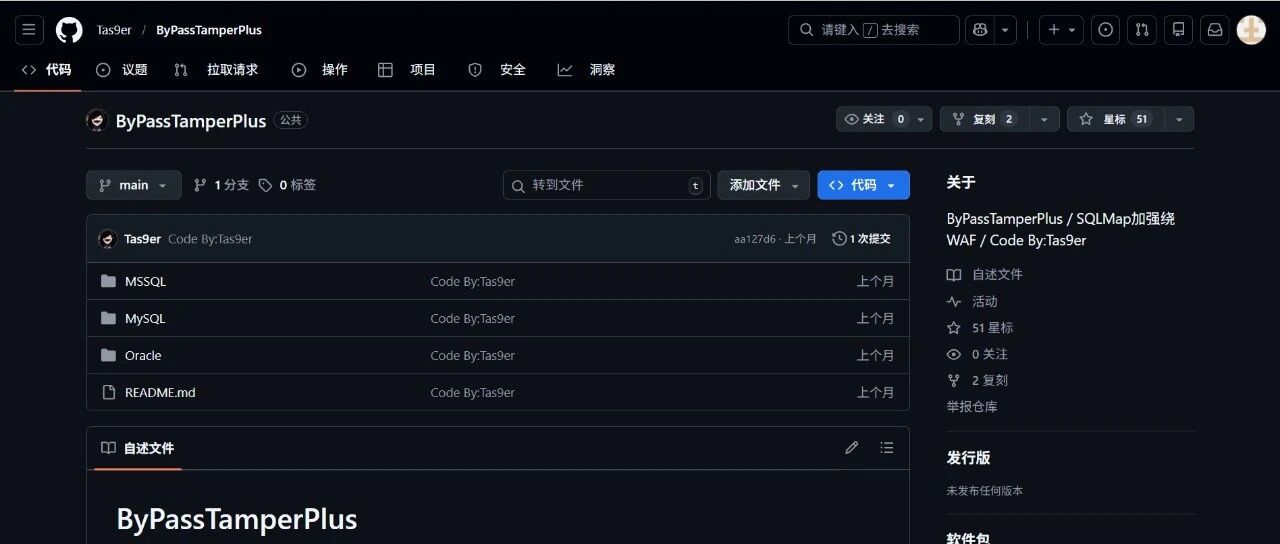This screenshot has width=1280, height=544.
Task: Click the 复刻 fork button
Action: [x=984, y=119]
